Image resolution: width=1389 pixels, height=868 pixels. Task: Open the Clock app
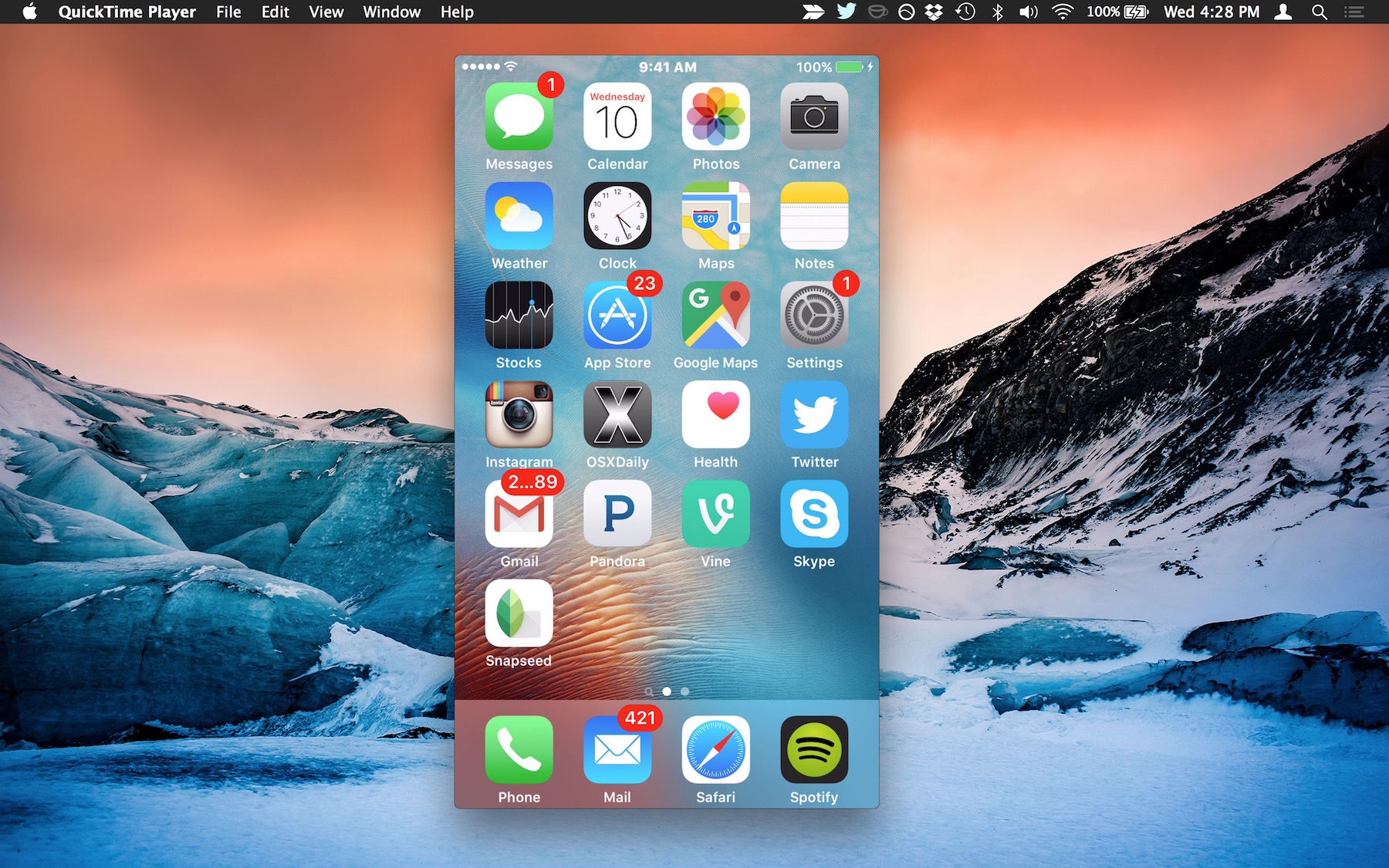click(x=617, y=216)
